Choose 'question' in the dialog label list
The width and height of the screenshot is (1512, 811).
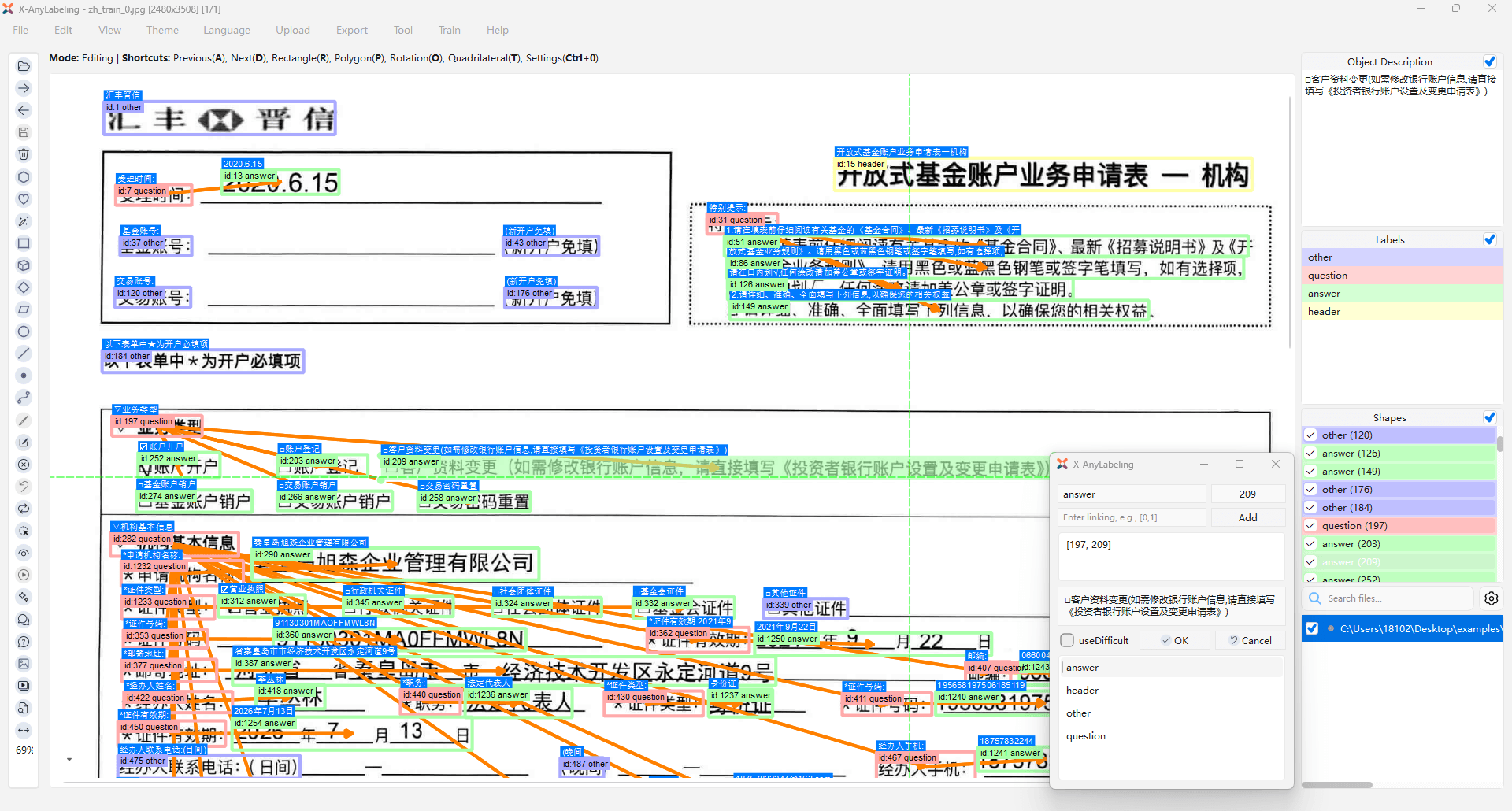1172,735
